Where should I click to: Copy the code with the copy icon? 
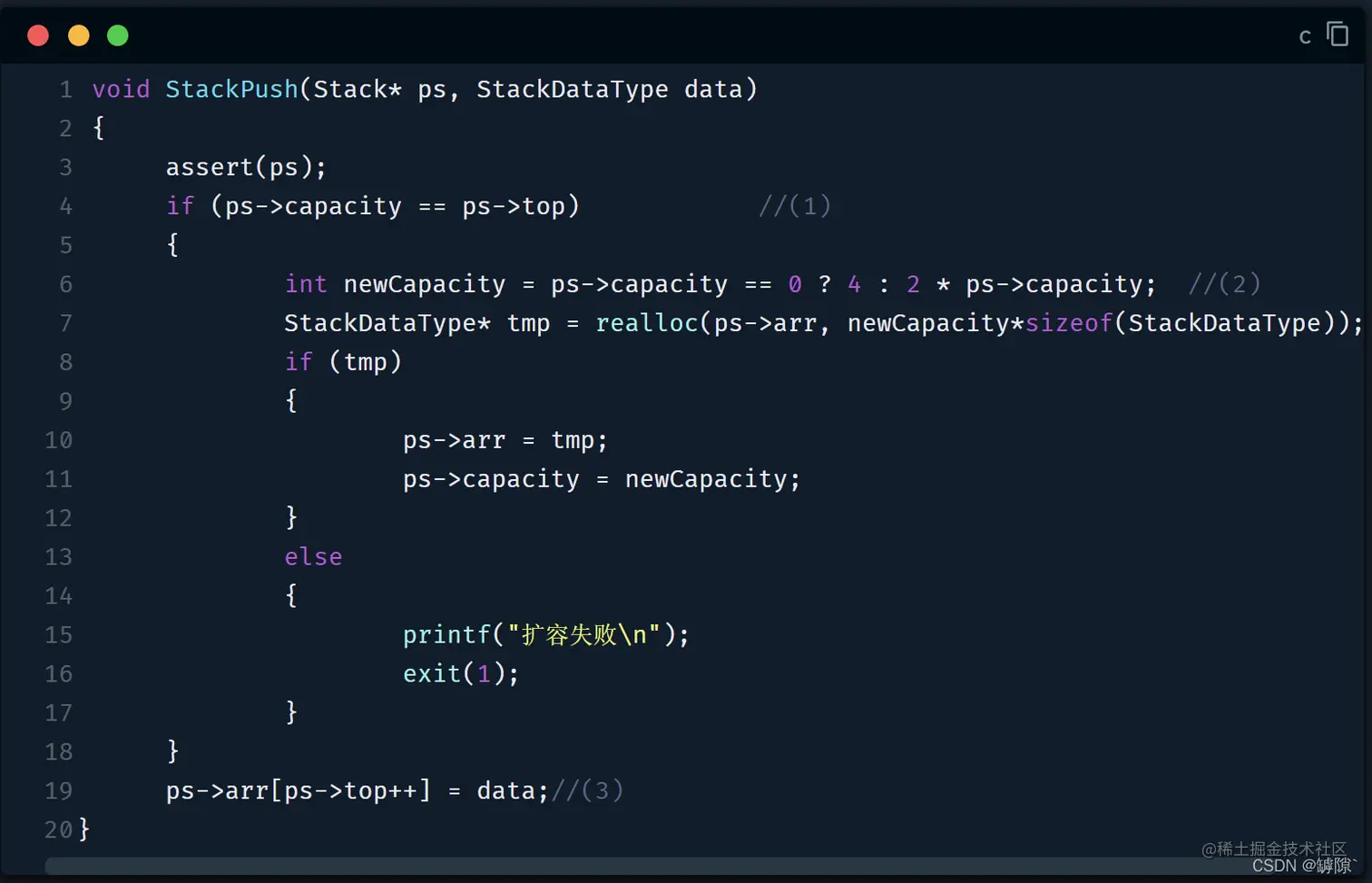point(1338,34)
